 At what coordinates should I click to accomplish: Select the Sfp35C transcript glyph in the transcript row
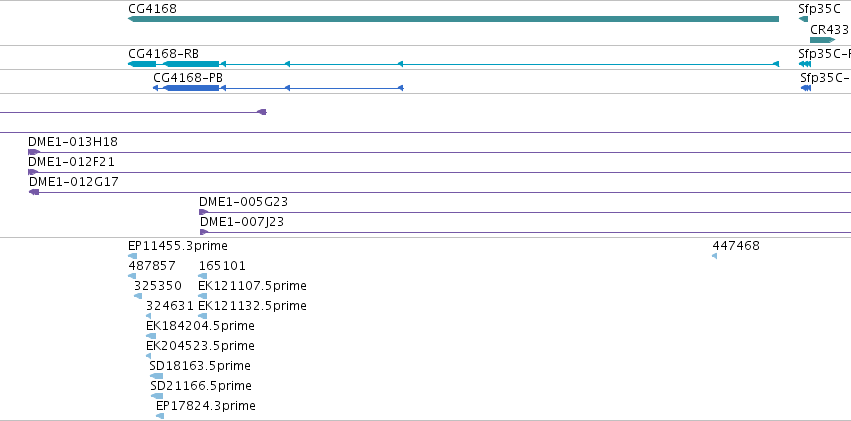coord(805,64)
